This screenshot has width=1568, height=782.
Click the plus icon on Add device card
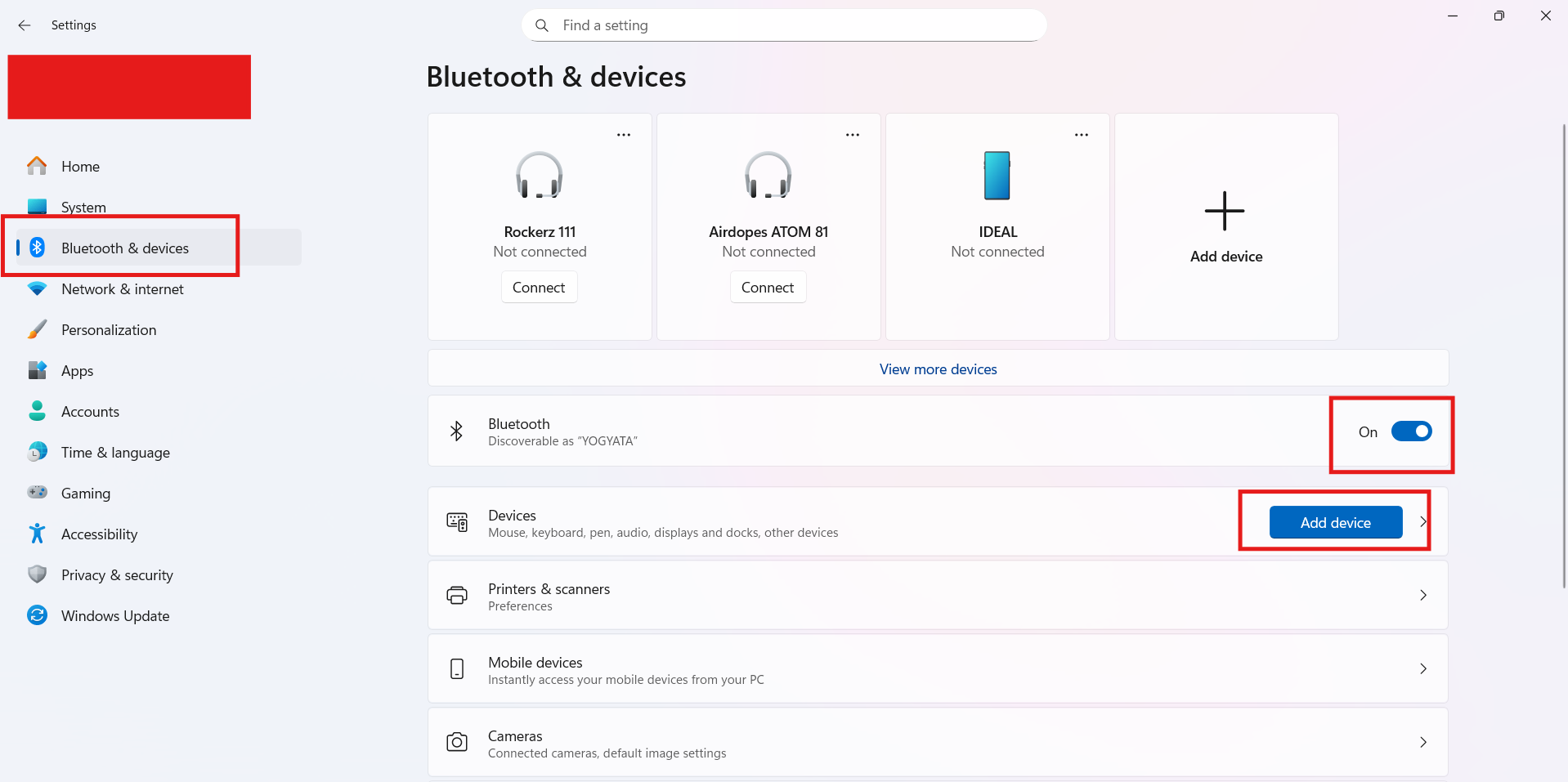1225,210
